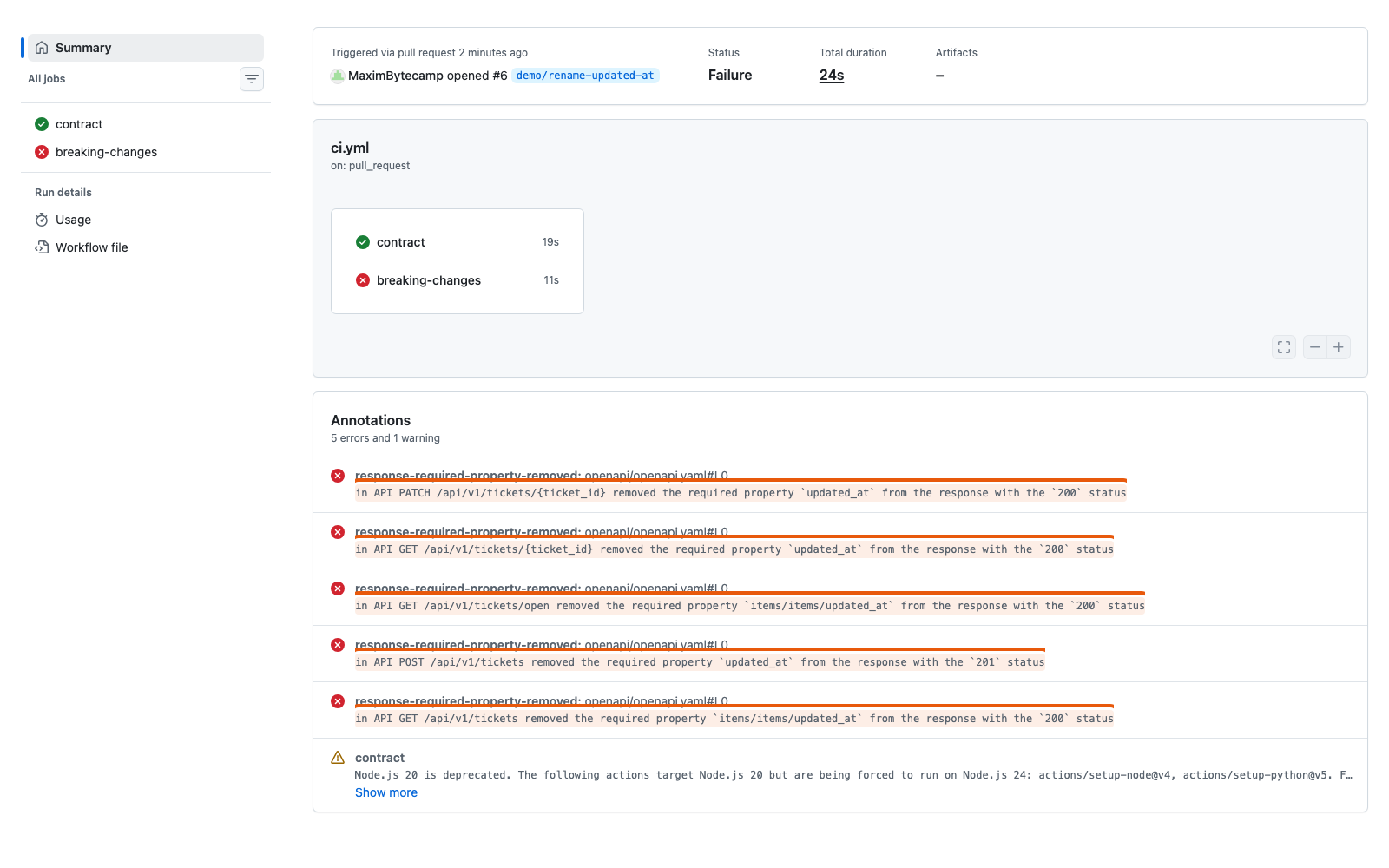The height and width of the screenshot is (868, 1389).
Task: Click green success icon in graph card
Action: point(363,242)
